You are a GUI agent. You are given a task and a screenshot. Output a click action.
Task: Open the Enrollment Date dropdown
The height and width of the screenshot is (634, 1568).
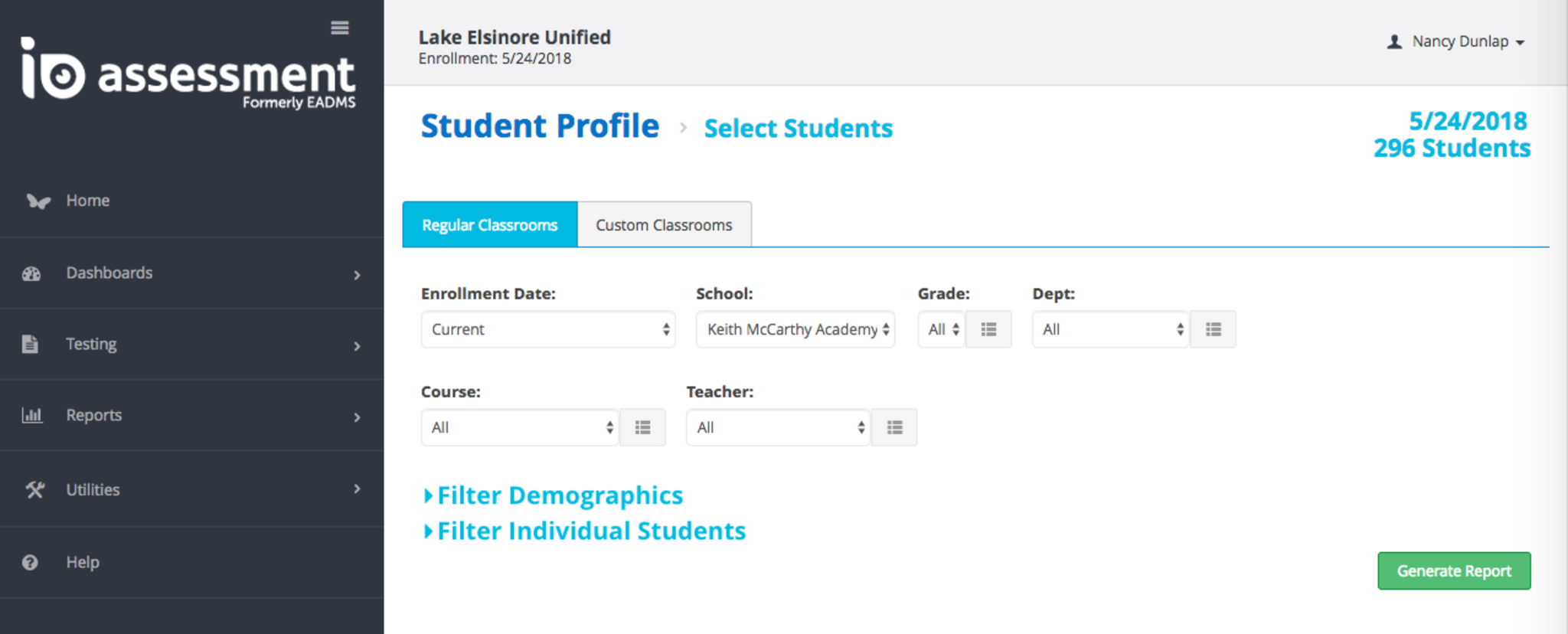(547, 330)
